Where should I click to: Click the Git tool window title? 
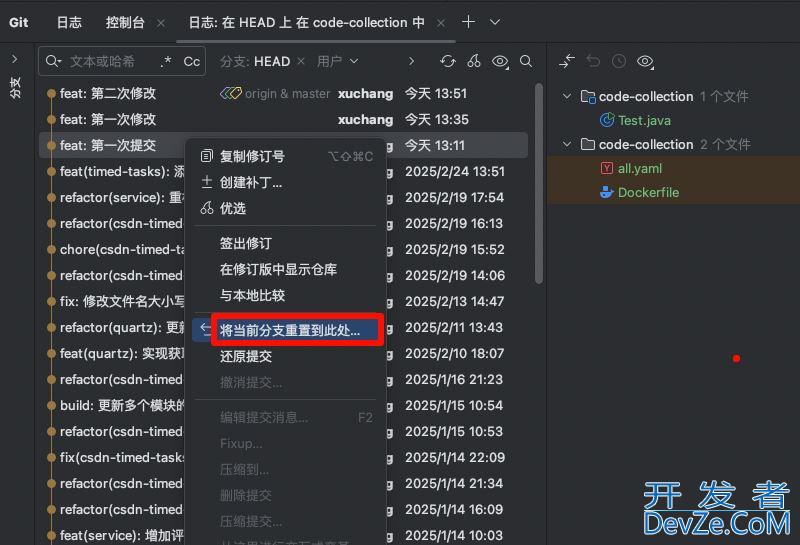18,22
